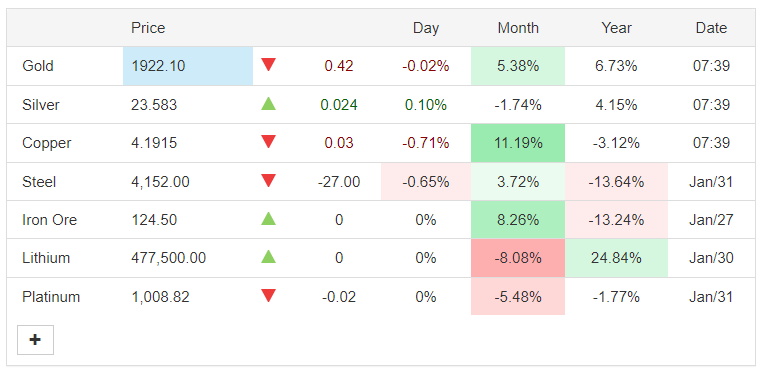
Task: Click the green up arrow beside Silver
Action: [268, 103]
